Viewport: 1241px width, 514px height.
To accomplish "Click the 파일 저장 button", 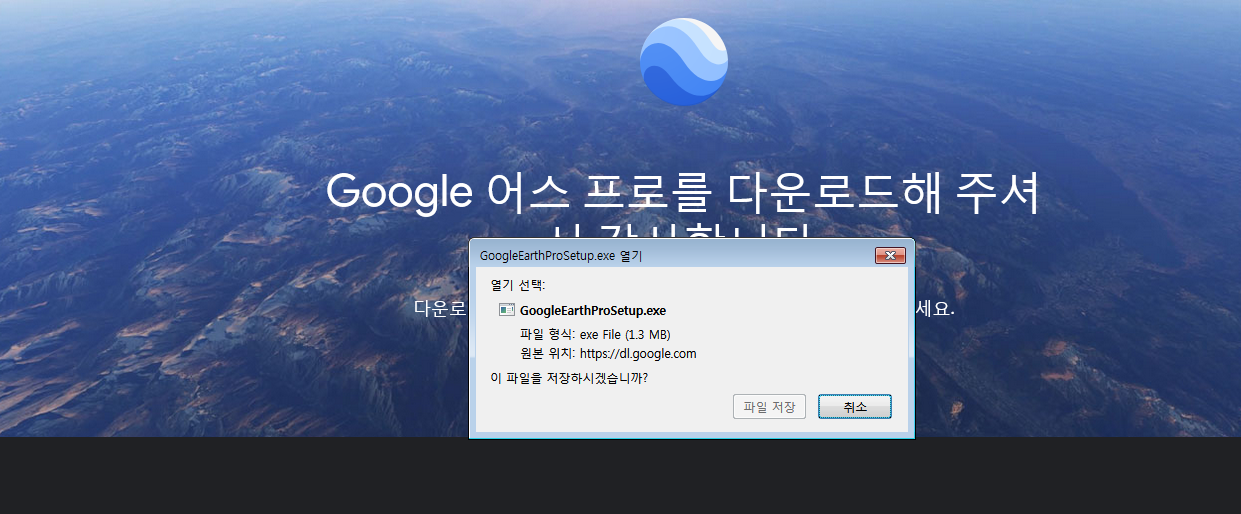I will click(x=769, y=407).
